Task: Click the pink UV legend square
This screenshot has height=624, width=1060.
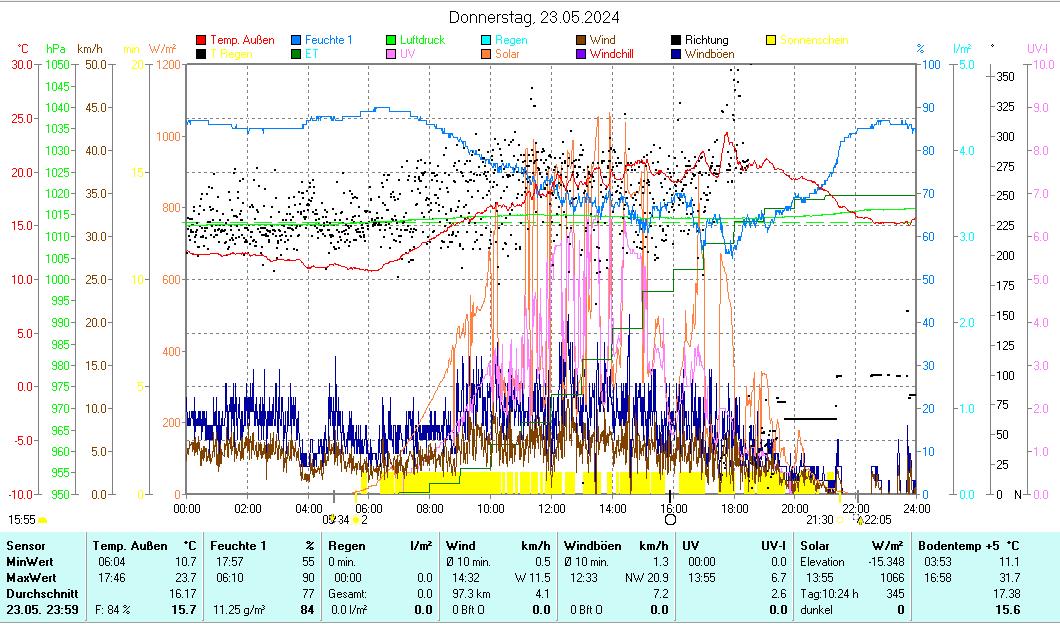Action: click(x=391, y=54)
